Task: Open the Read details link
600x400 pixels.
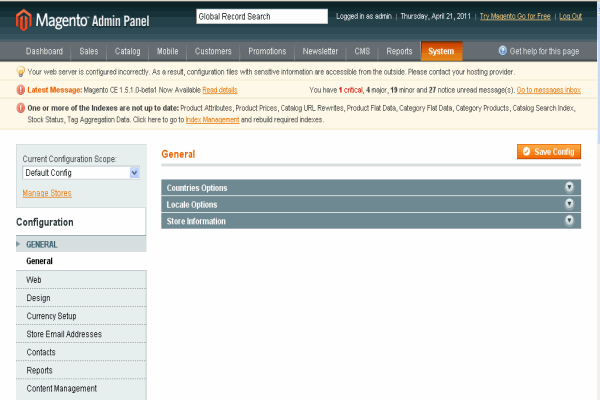Action: (220, 90)
